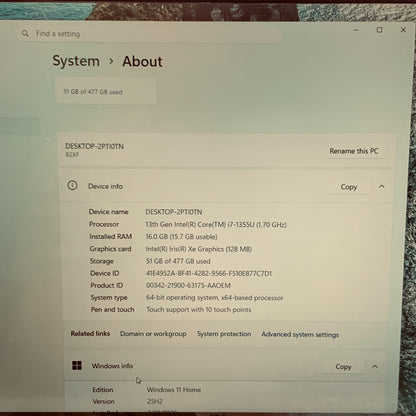
Task: Click the search magnifier icon
Action: pos(25,33)
